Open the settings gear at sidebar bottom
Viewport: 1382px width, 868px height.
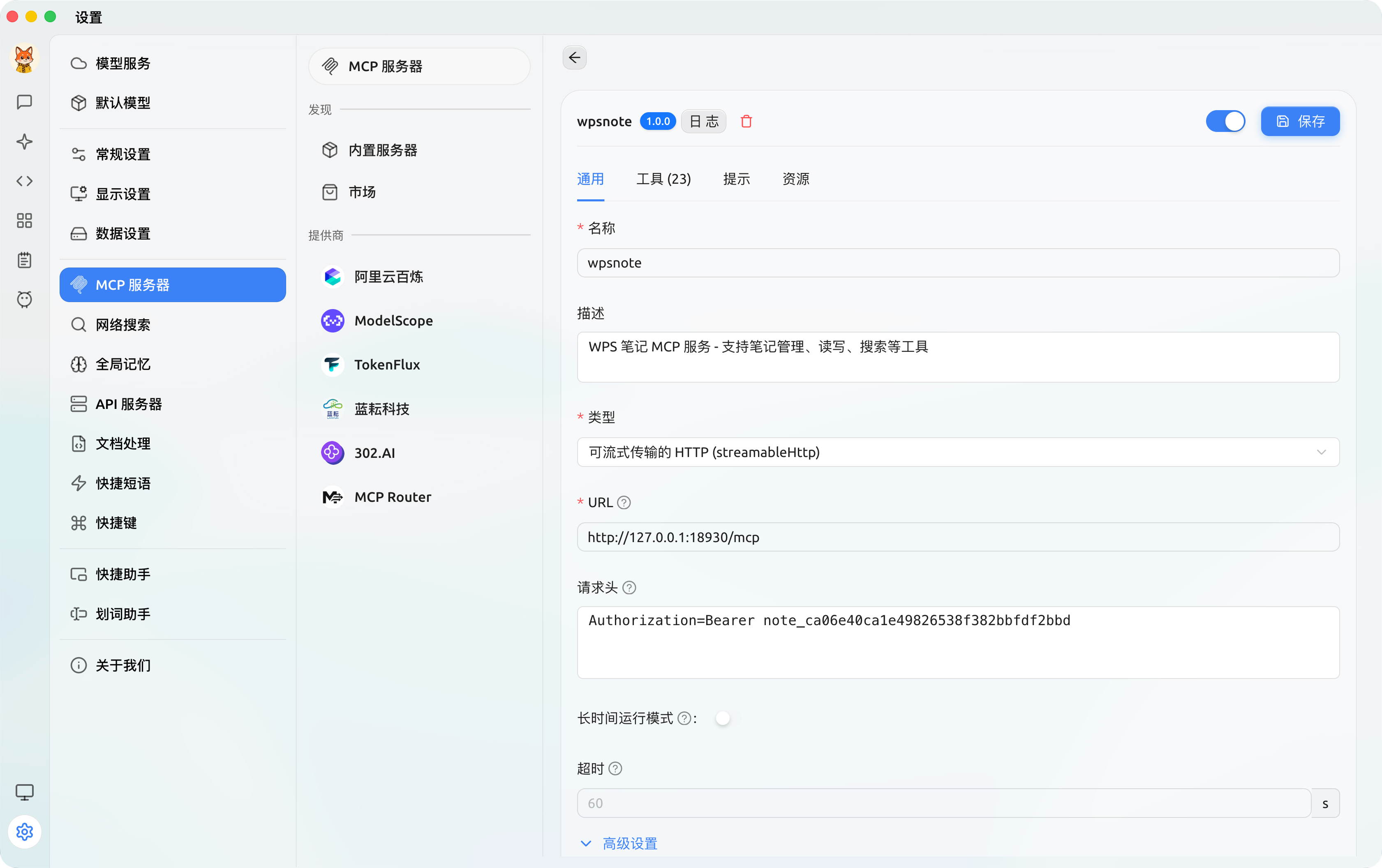coord(25,832)
